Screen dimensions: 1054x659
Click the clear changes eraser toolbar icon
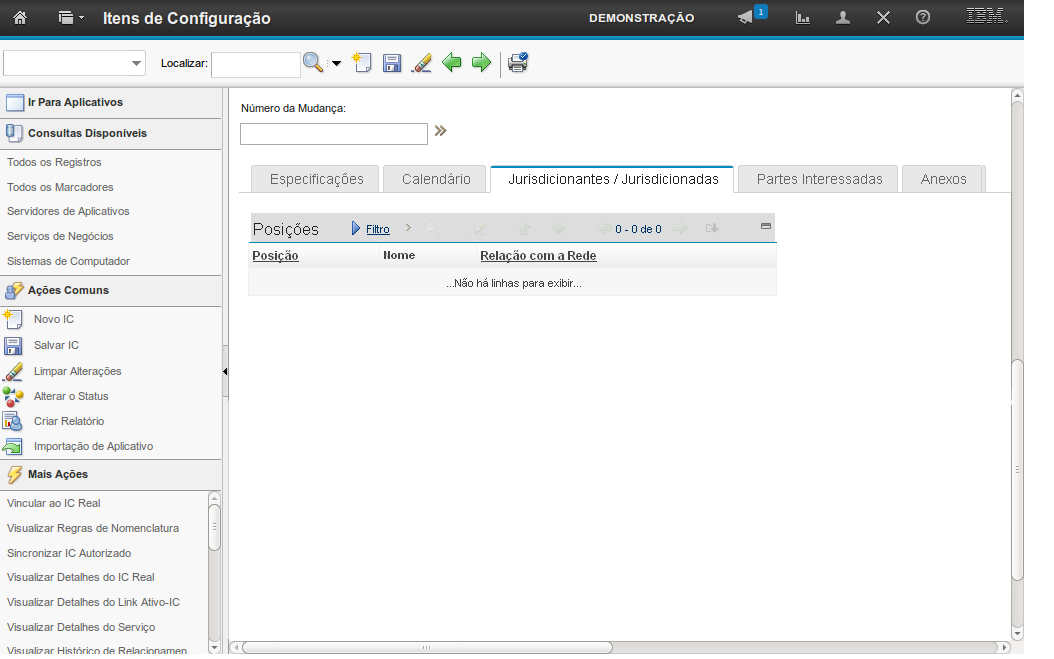(x=422, y=63)
